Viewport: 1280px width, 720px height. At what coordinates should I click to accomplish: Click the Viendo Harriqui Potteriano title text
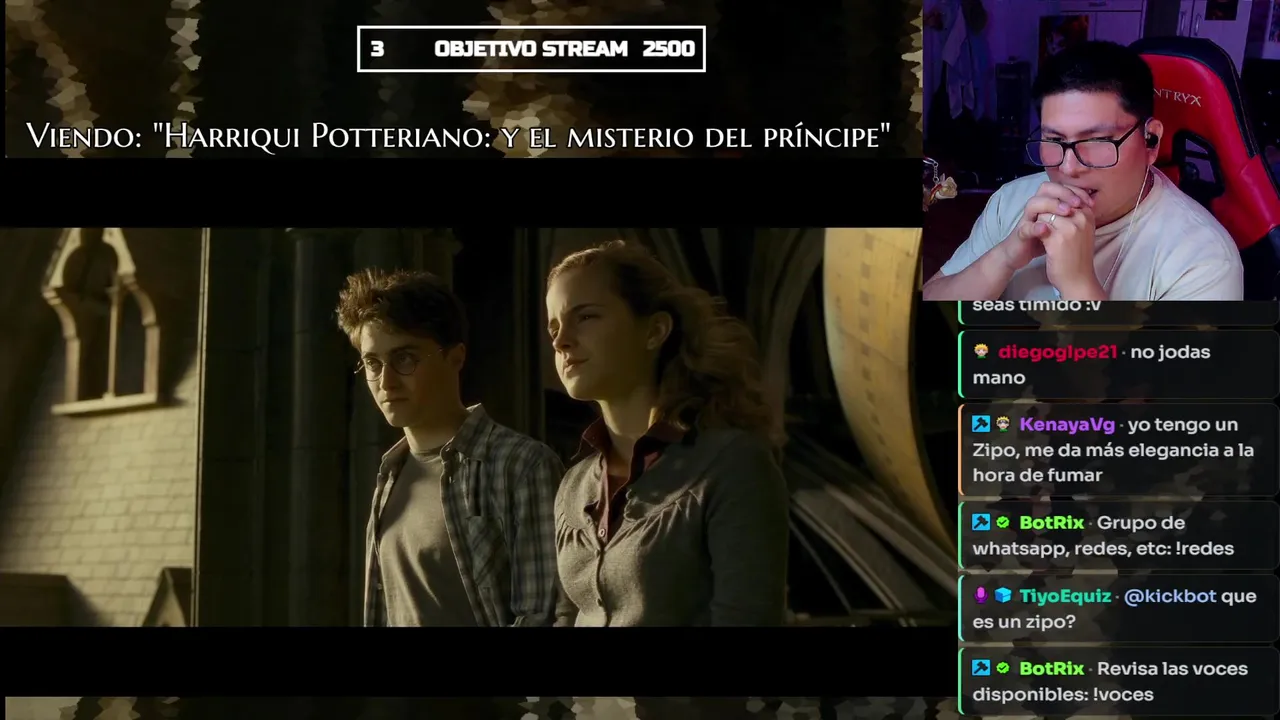tap(458, 136)
